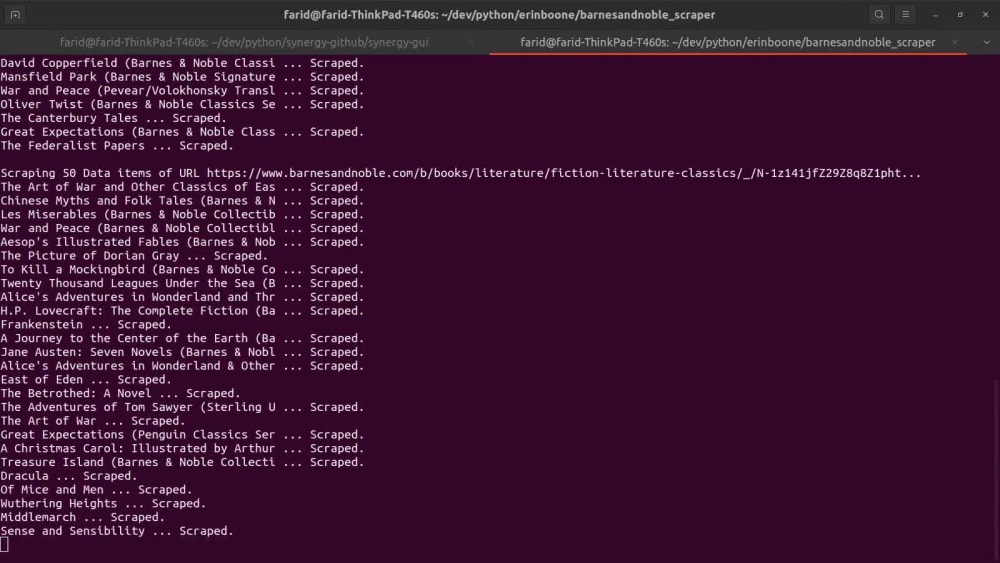The width and height of the screenshot is (1000, 563).
Task: Click 'A Journey to the Center of the Earth' line
Action: (182, 339)
